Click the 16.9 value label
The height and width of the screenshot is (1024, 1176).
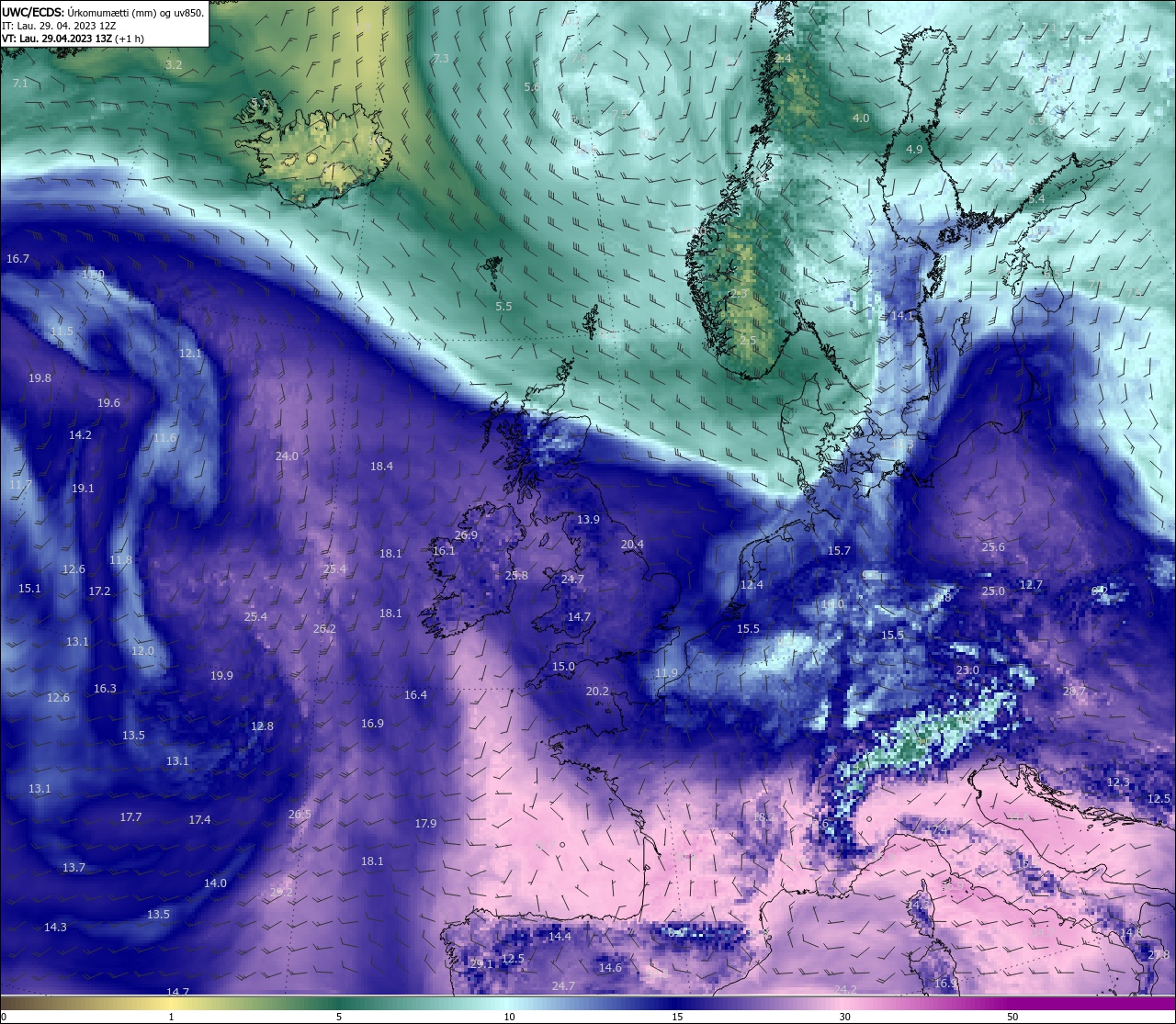[x=372, y=724]
